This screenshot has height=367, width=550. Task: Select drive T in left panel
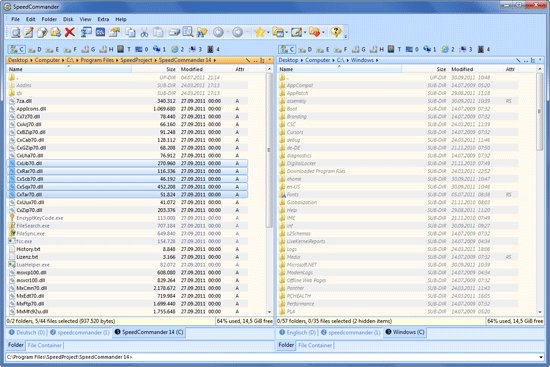(x=124, y=49)
